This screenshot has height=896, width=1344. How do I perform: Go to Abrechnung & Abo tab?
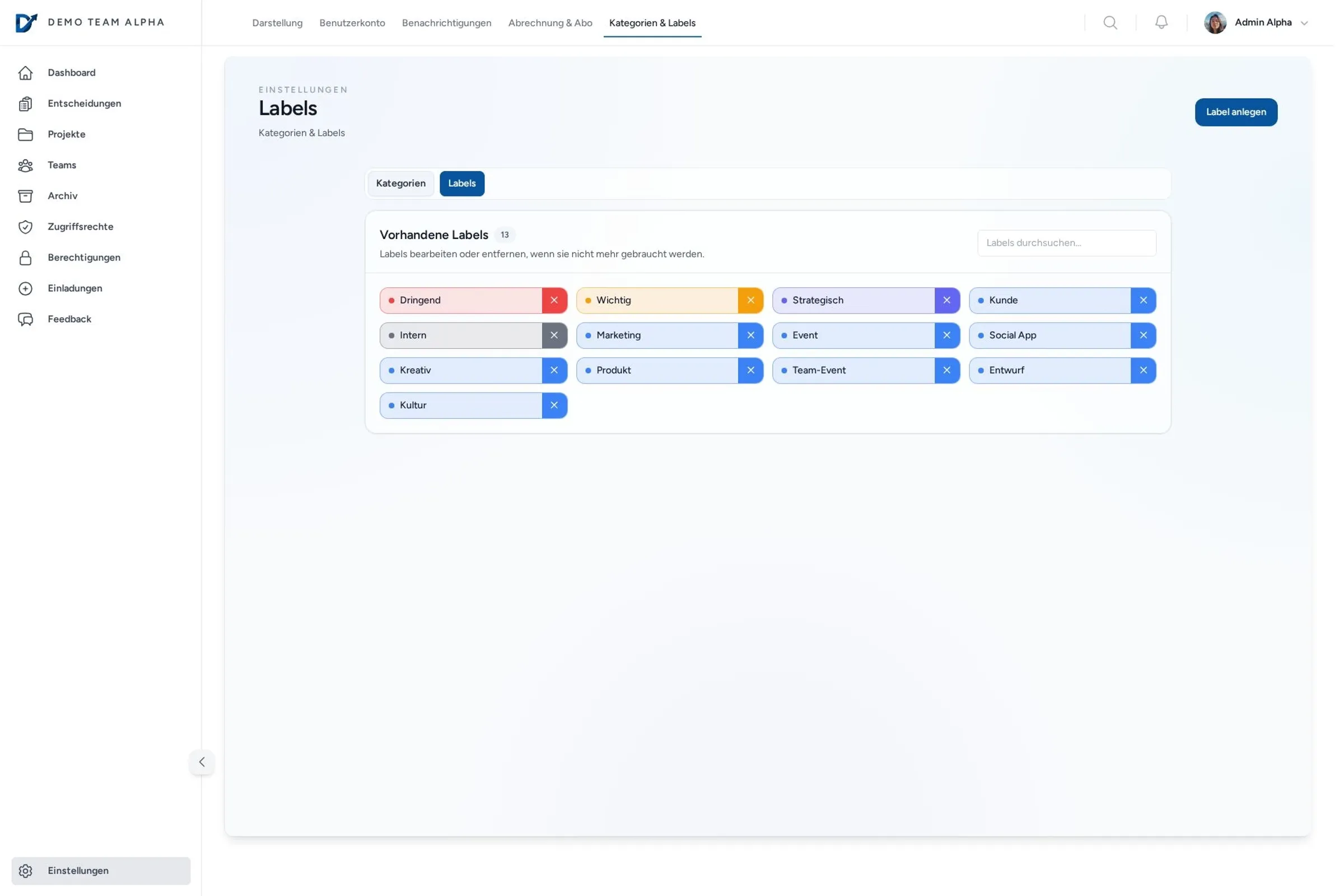[x=550, y=23]
